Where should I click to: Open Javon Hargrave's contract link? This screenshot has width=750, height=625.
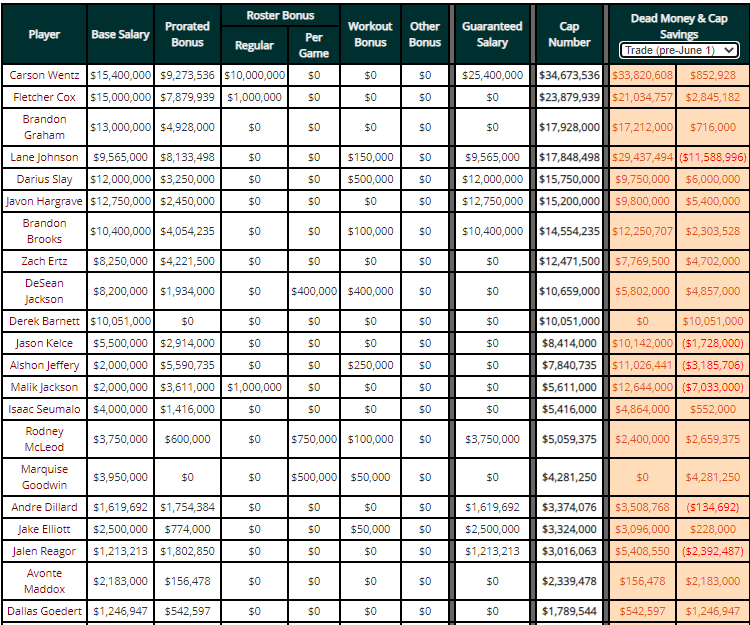(44, 200)
